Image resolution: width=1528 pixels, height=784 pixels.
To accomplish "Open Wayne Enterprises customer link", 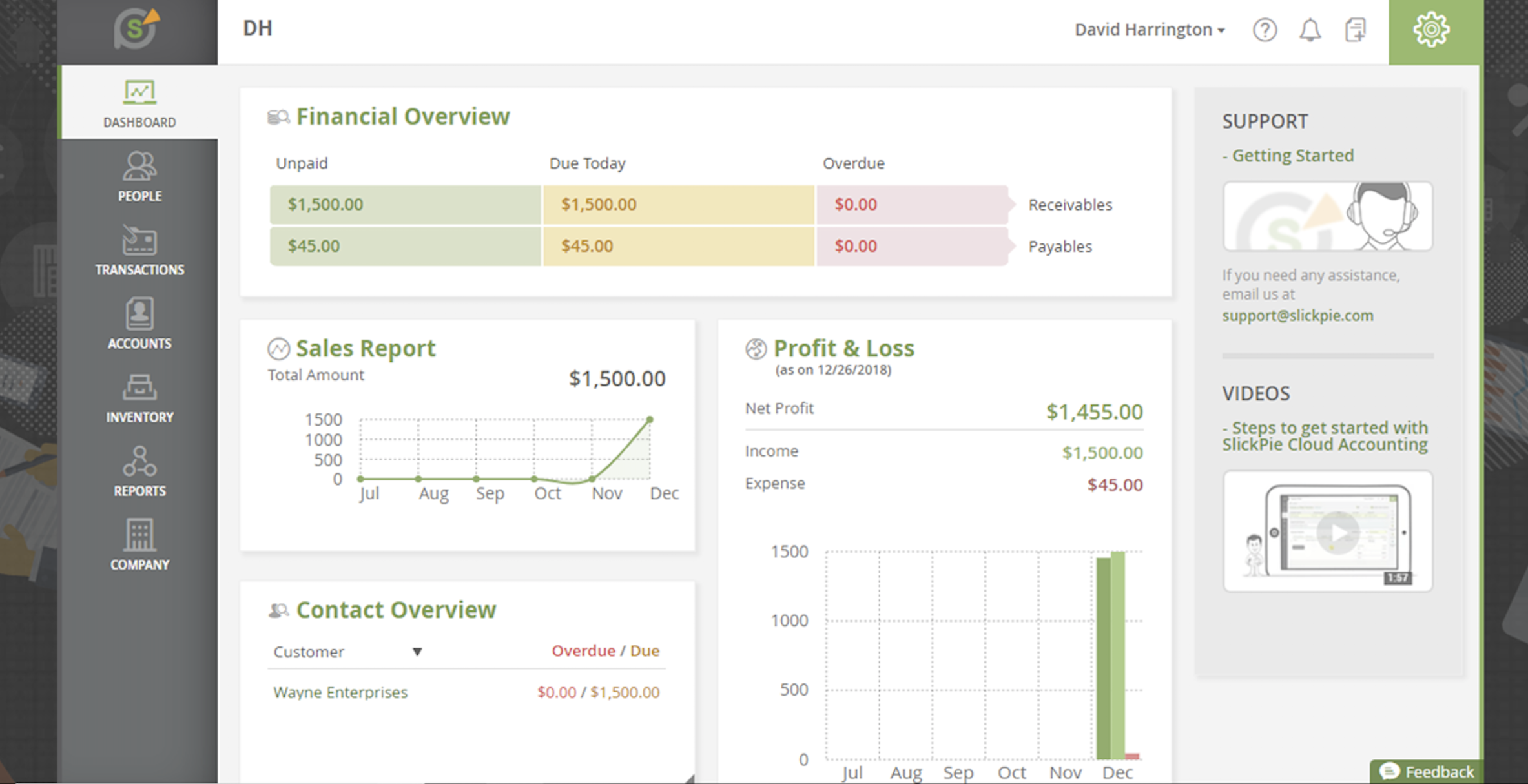I will [340, 692].
